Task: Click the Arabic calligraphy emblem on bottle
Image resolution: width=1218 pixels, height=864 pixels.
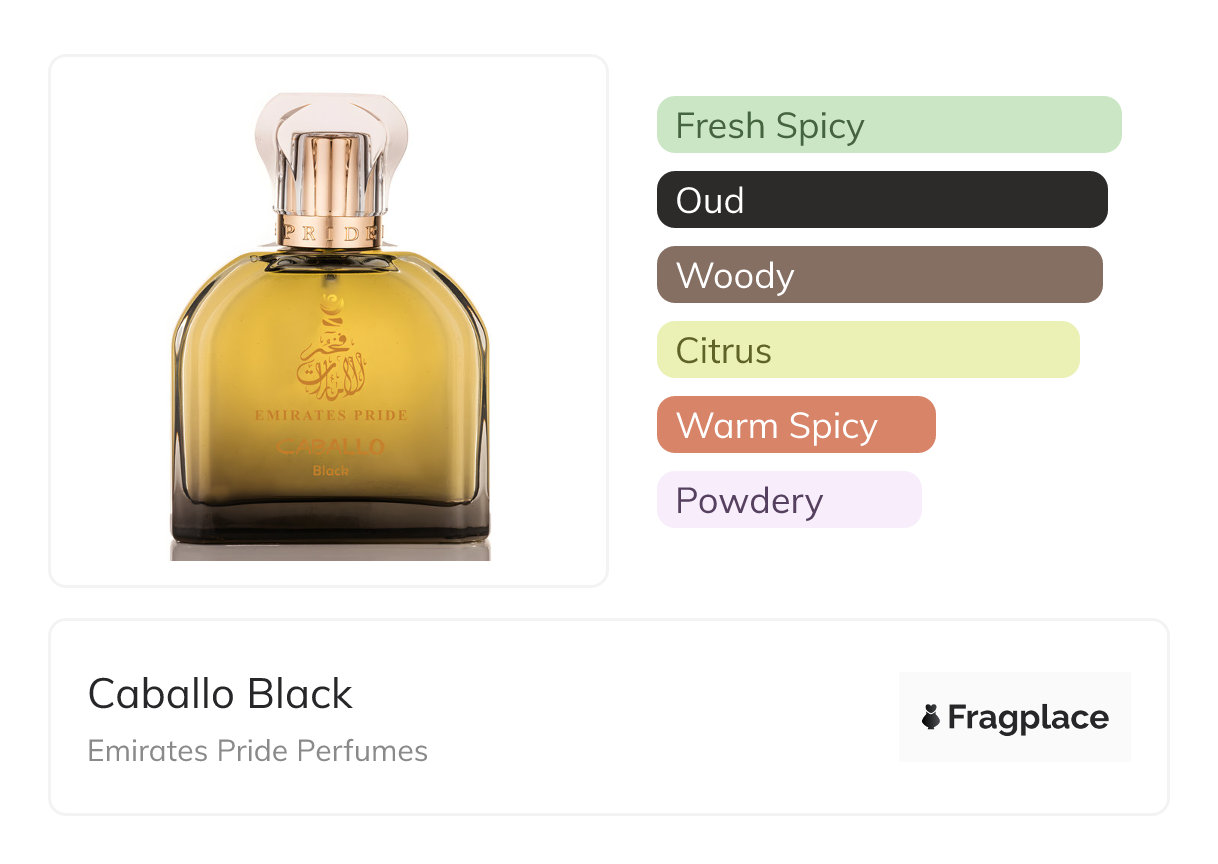Action: [330, 350]
